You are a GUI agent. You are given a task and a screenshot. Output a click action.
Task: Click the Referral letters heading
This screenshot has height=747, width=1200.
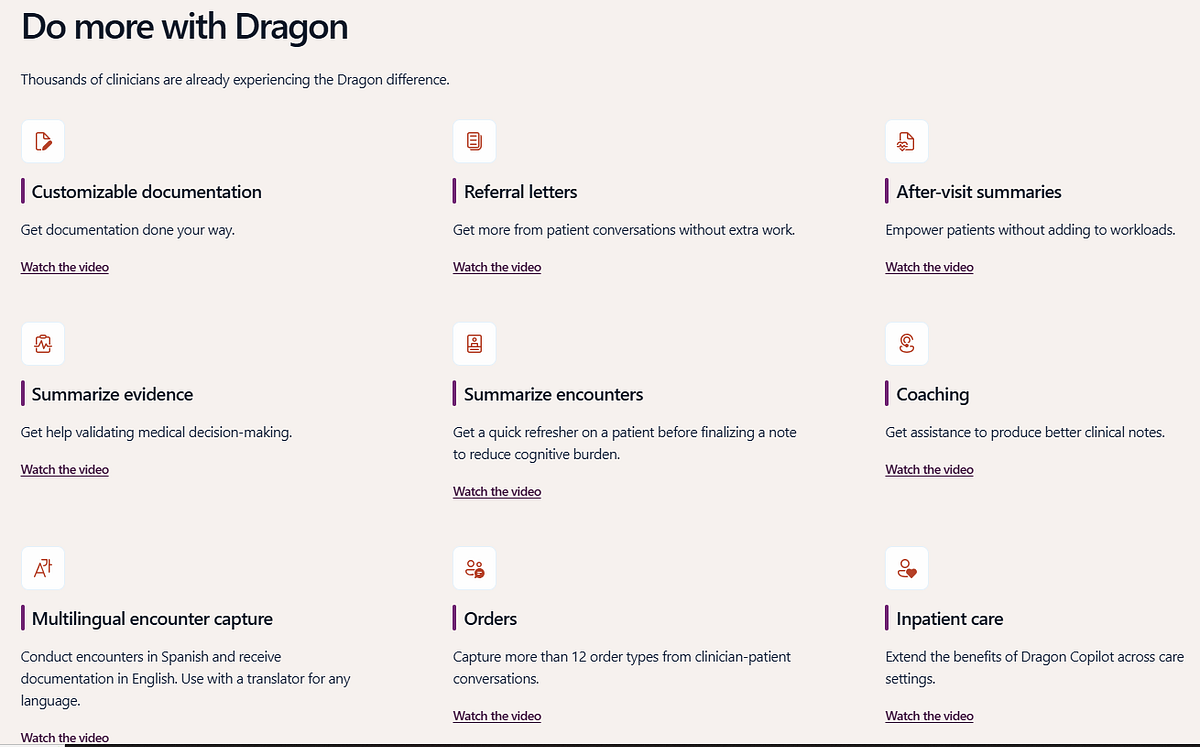click(521, 192)
